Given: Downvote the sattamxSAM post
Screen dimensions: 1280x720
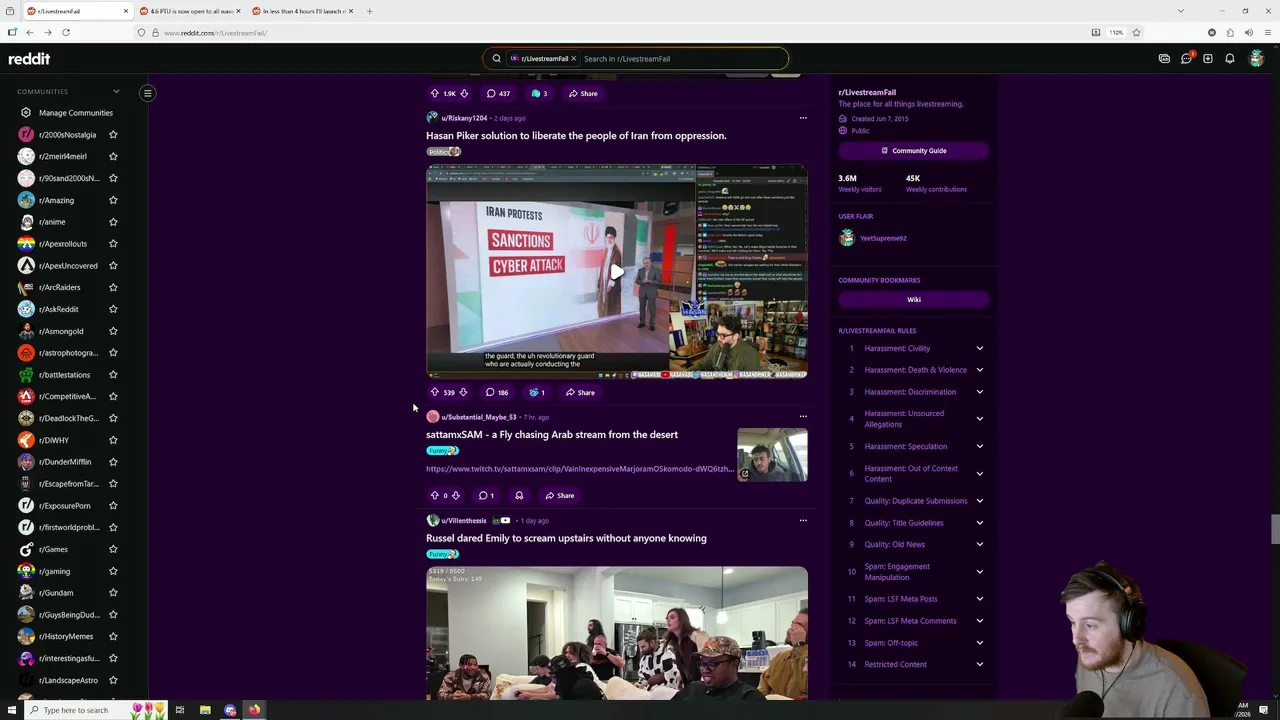Looking at the screenshot, I should tap(456, 495).
